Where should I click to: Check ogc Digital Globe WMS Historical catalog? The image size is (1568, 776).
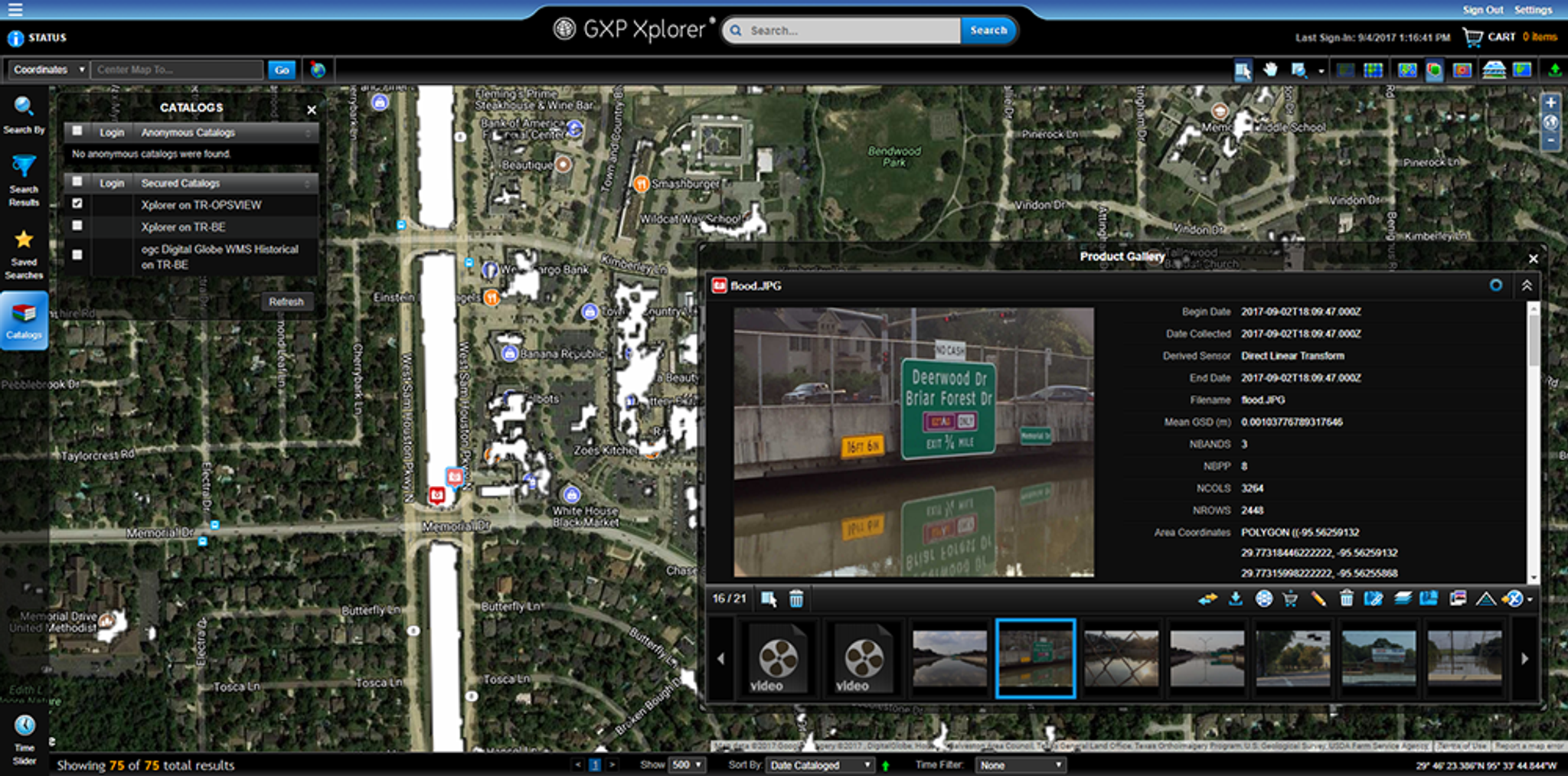77,255
